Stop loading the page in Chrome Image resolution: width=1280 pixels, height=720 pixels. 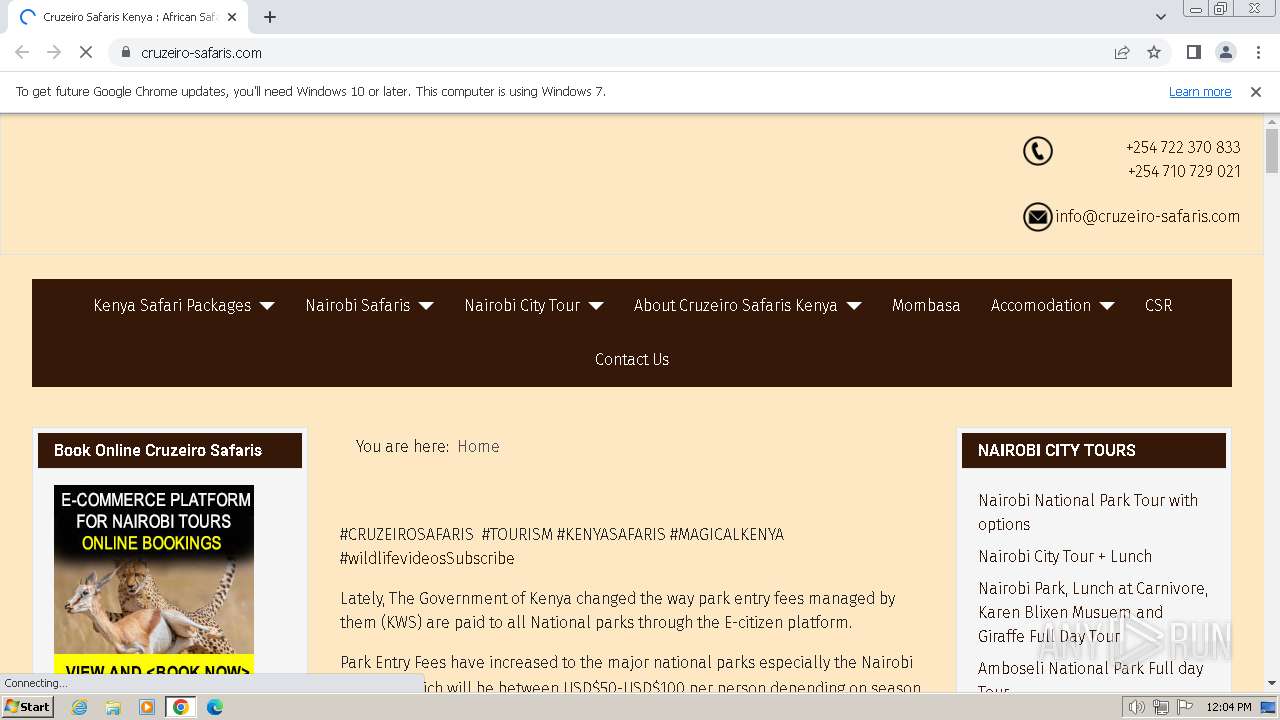(86, 53)
